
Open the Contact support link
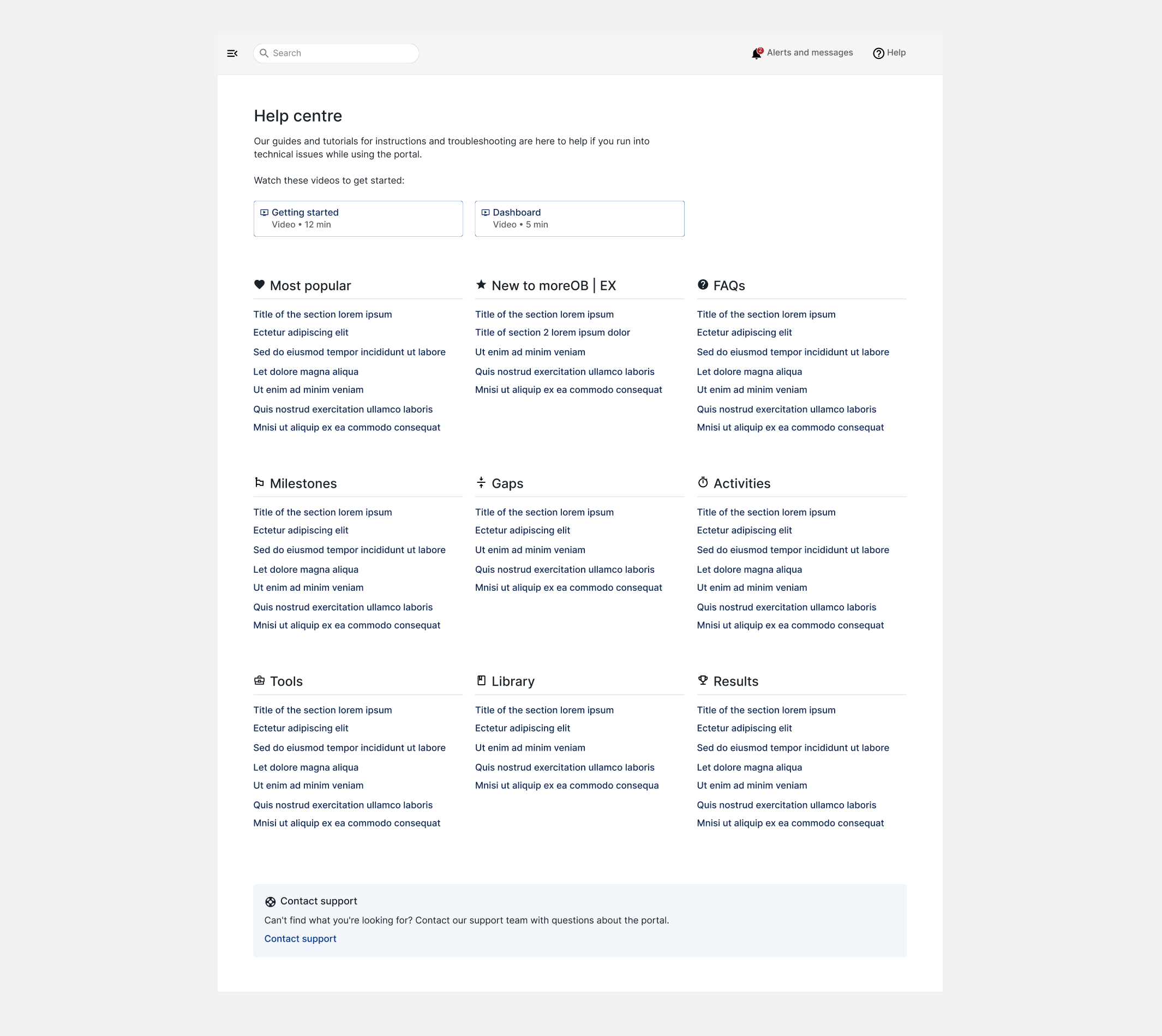point(300,939)
